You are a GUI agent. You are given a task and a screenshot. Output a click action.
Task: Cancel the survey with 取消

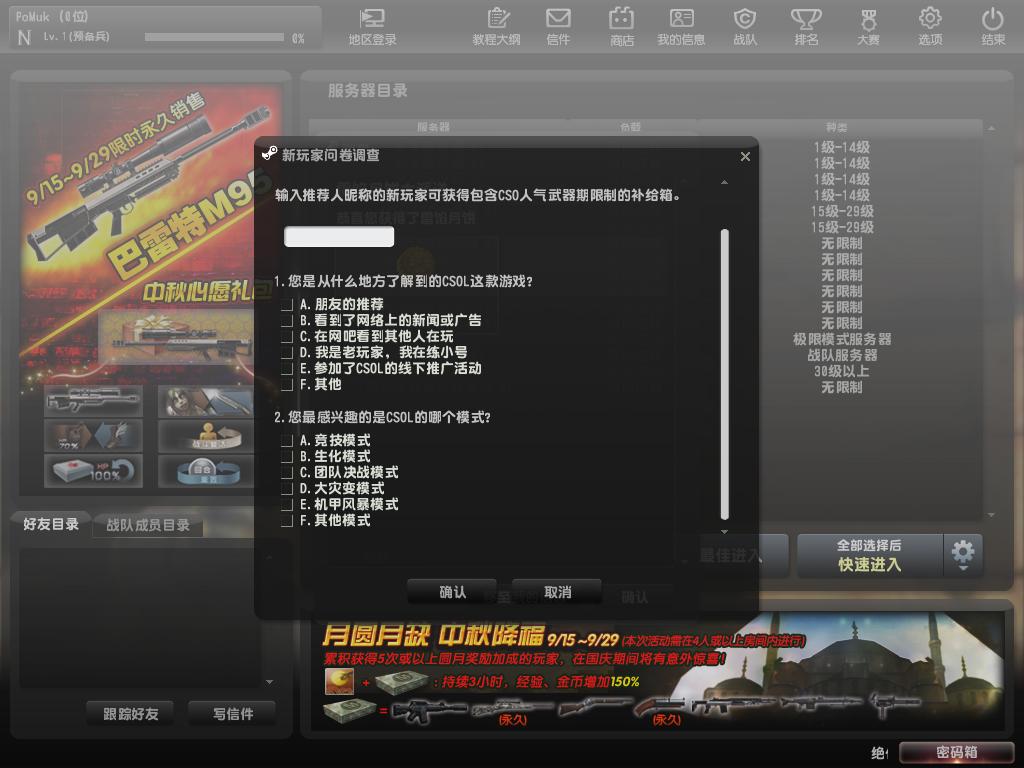[557, 592]
